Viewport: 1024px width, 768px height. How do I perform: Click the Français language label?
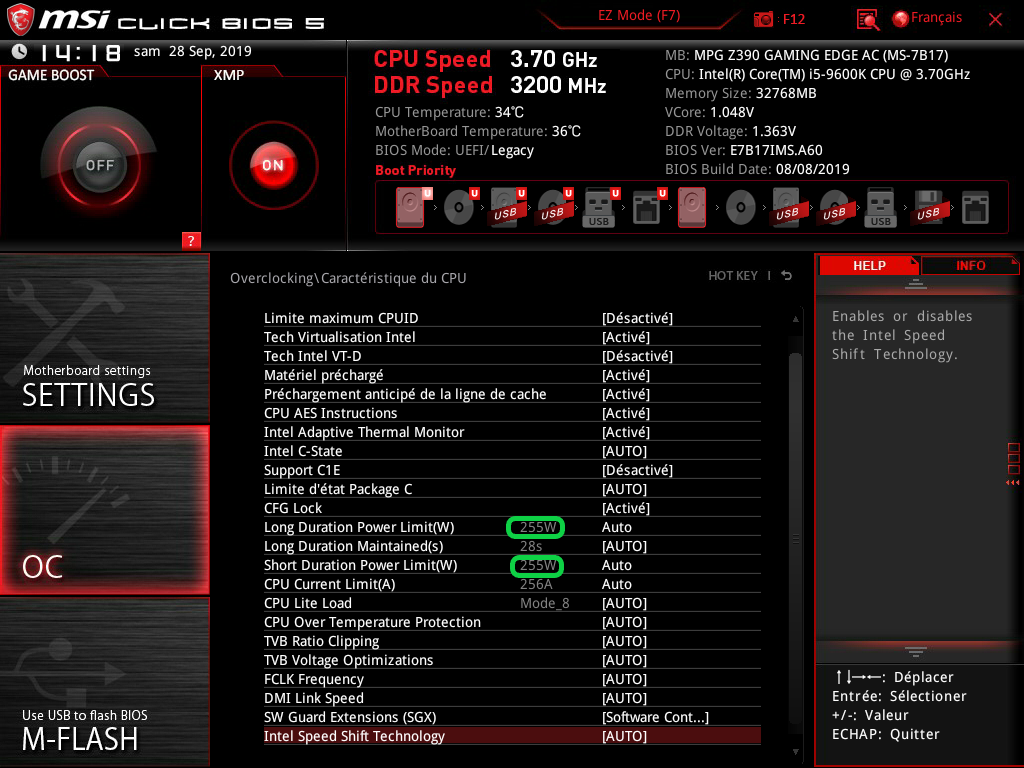tap(936, 18)
